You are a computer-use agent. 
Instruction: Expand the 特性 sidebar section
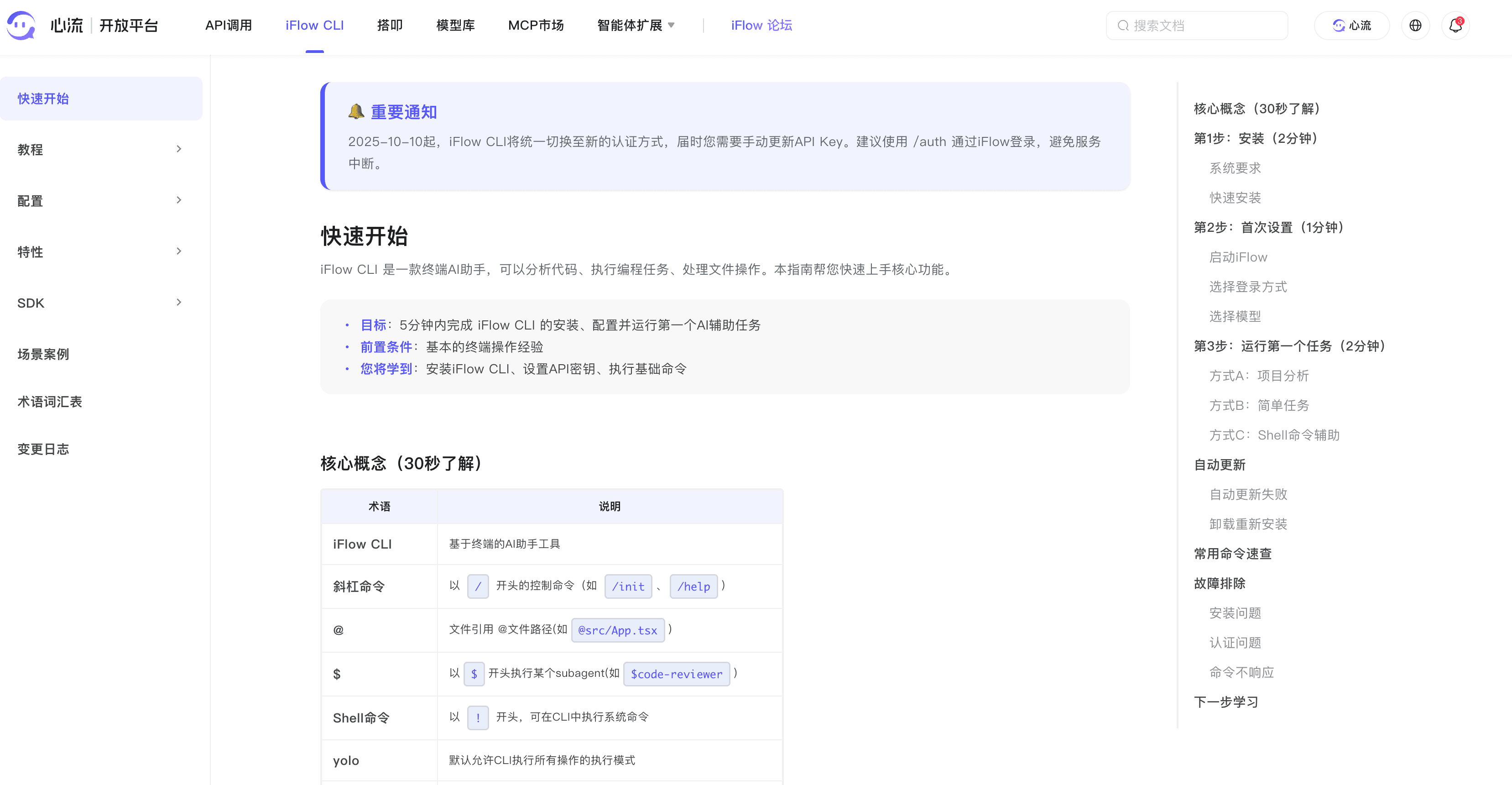tap(31, 252)
